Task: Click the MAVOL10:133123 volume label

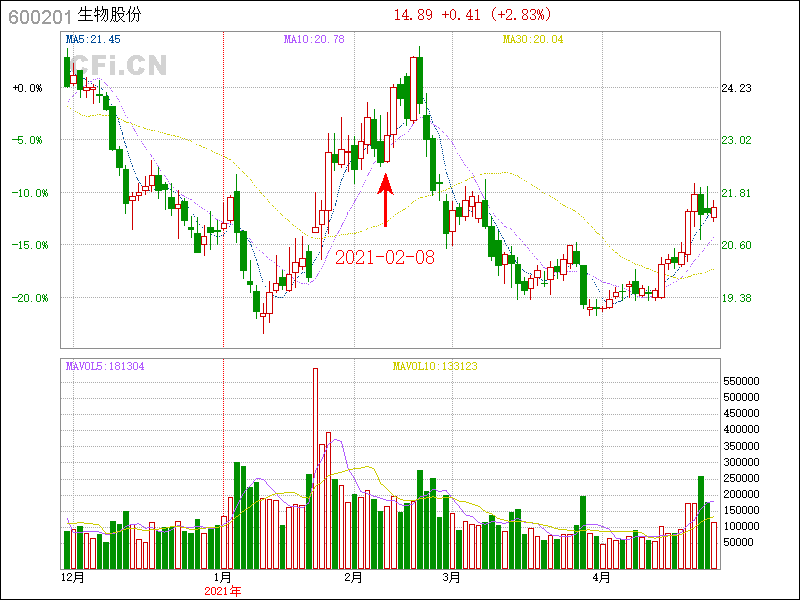Action: (x=435, y=366)
